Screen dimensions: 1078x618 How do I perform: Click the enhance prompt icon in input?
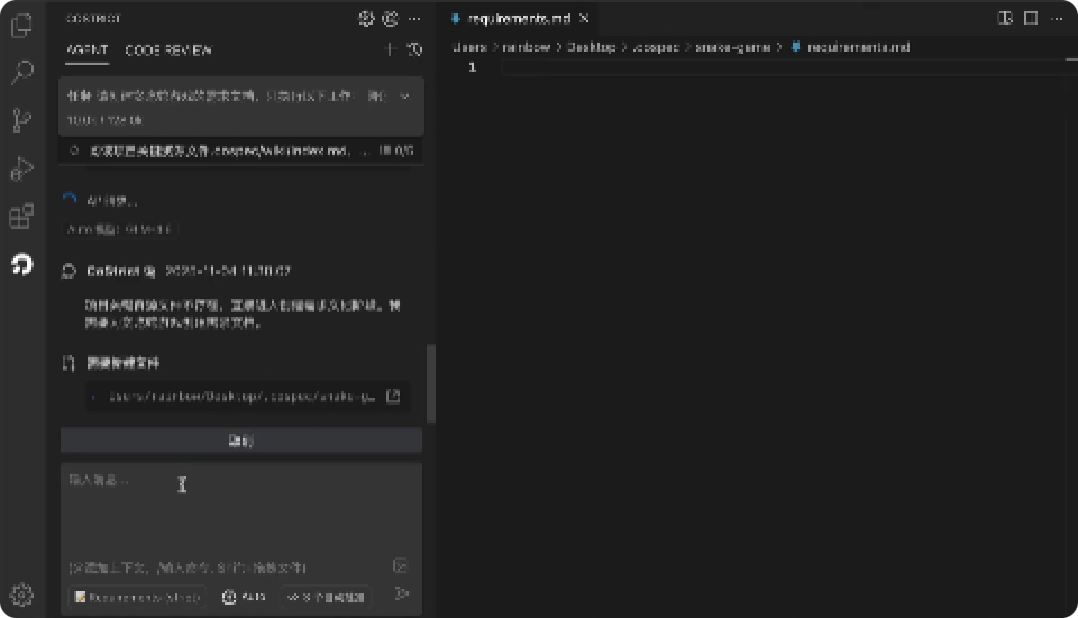tap(400, 566)
